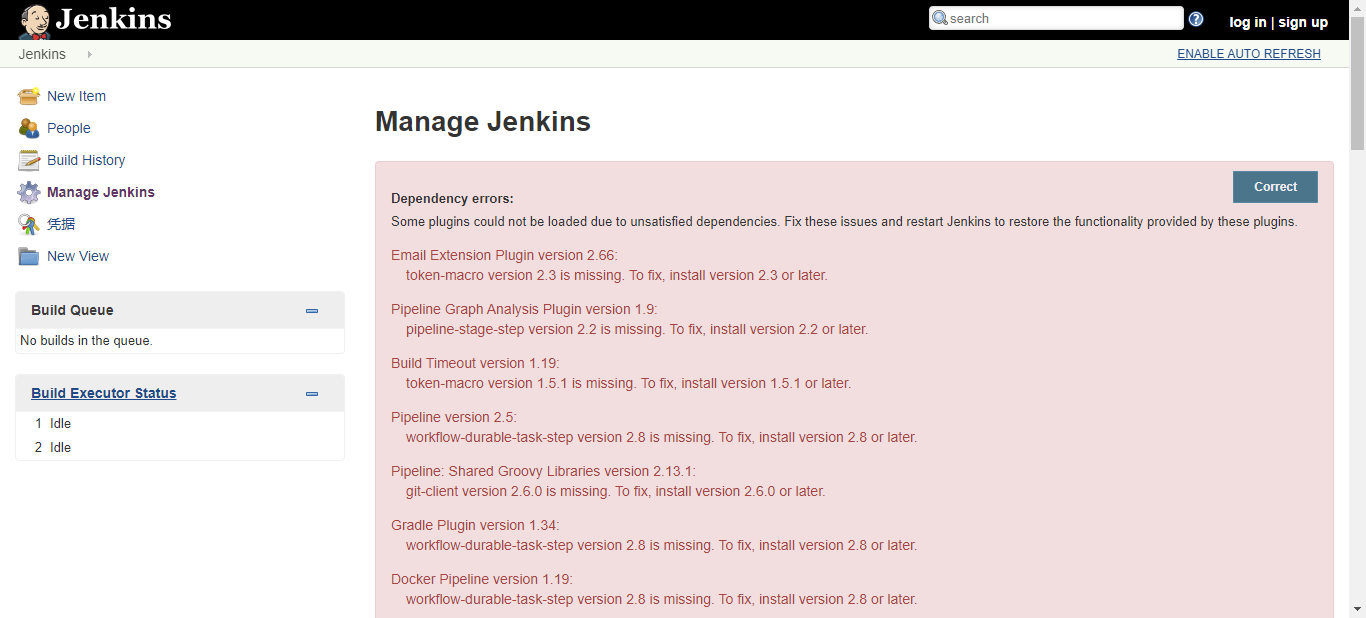Click "pipeline-stage-step version 2.2 is missing" line
The image size is (1366, 618).
coord(637,329)
